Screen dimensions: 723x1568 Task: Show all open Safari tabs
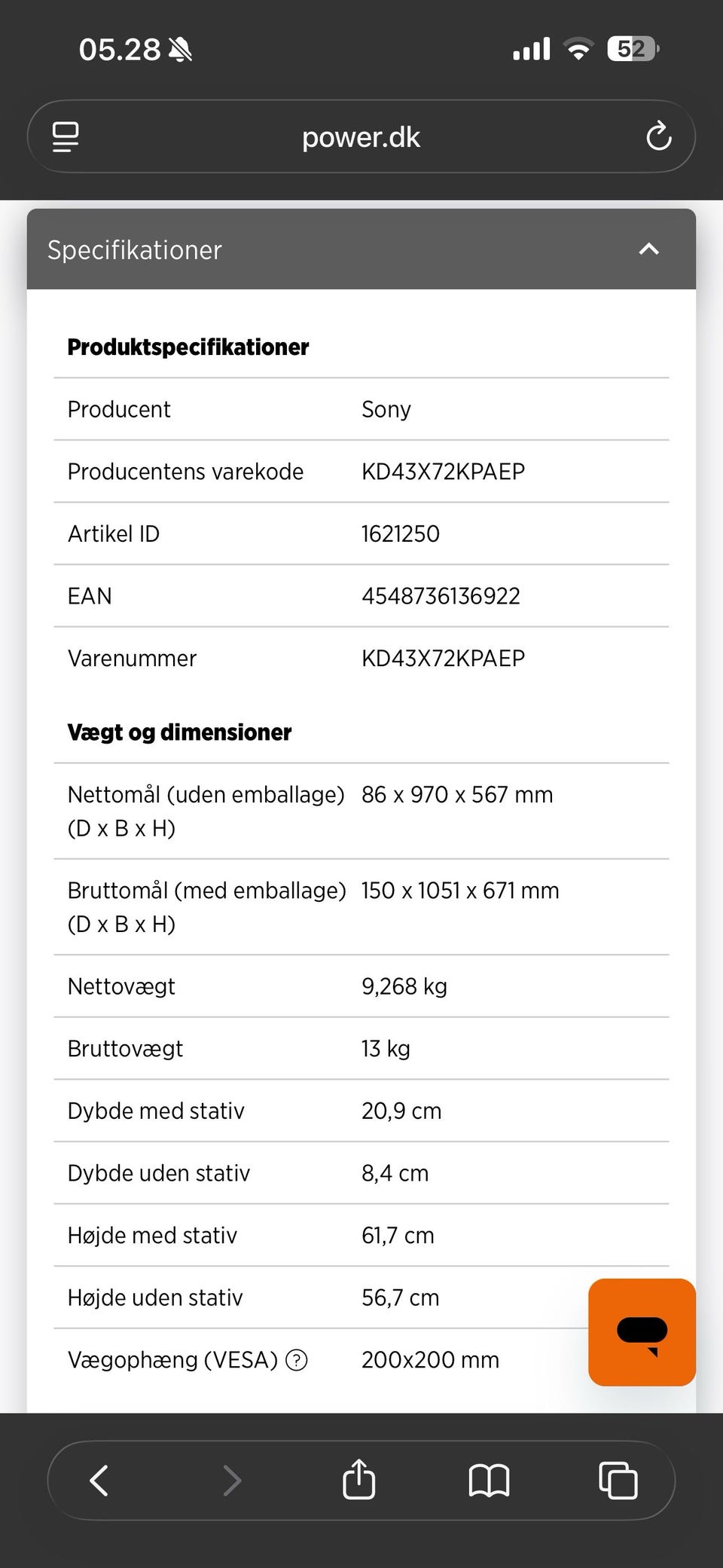tap(618, 1480)
